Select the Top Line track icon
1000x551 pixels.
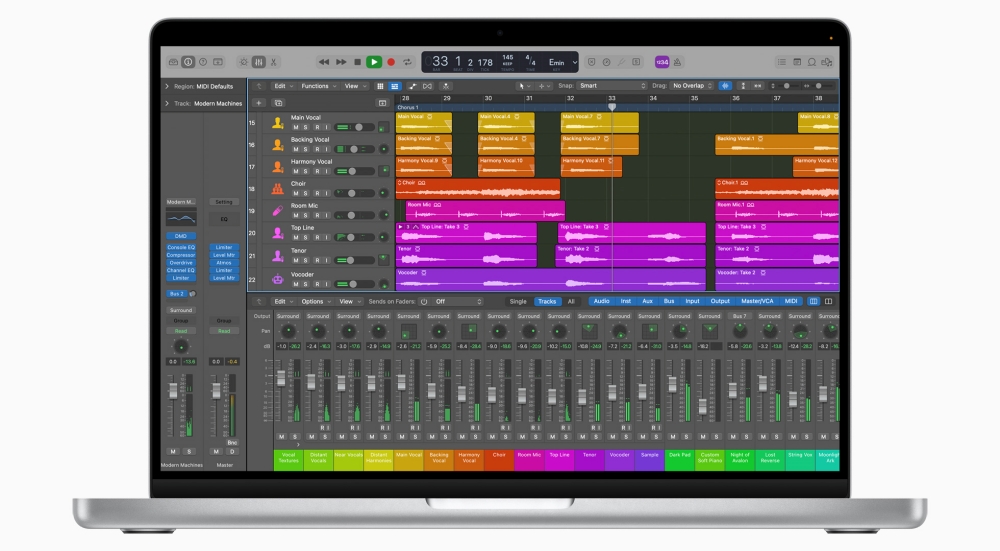coord(277,233)
